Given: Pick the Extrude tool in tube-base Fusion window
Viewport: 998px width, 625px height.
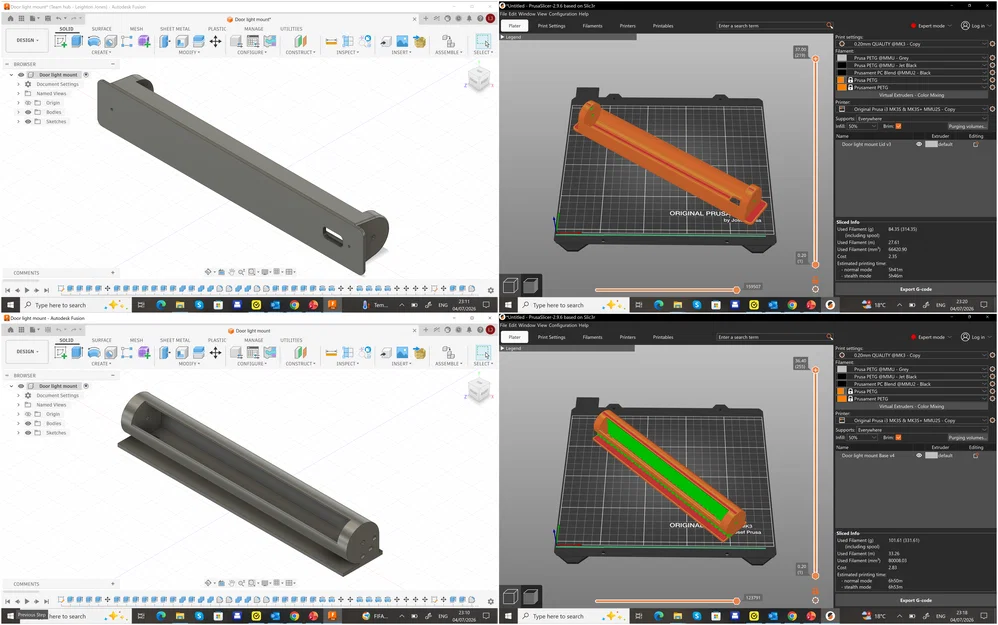Looking at the screenshot, I should [x=77, y=353].
